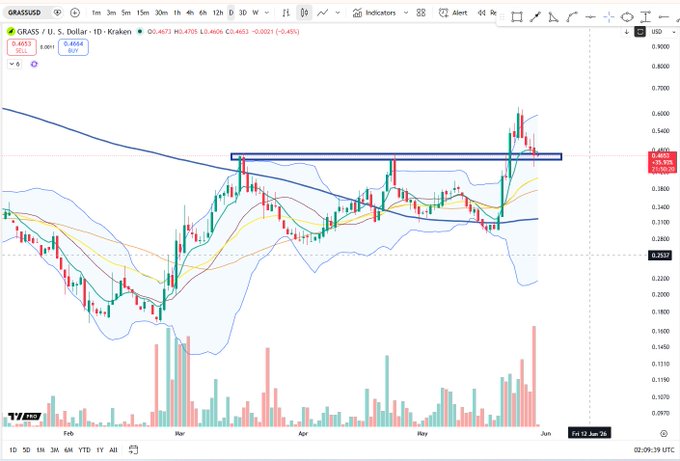Image resolution: width=680 pixels, height=461 pixels.
Task: Select the line chart type icon
Action: (x=322, y=13)
